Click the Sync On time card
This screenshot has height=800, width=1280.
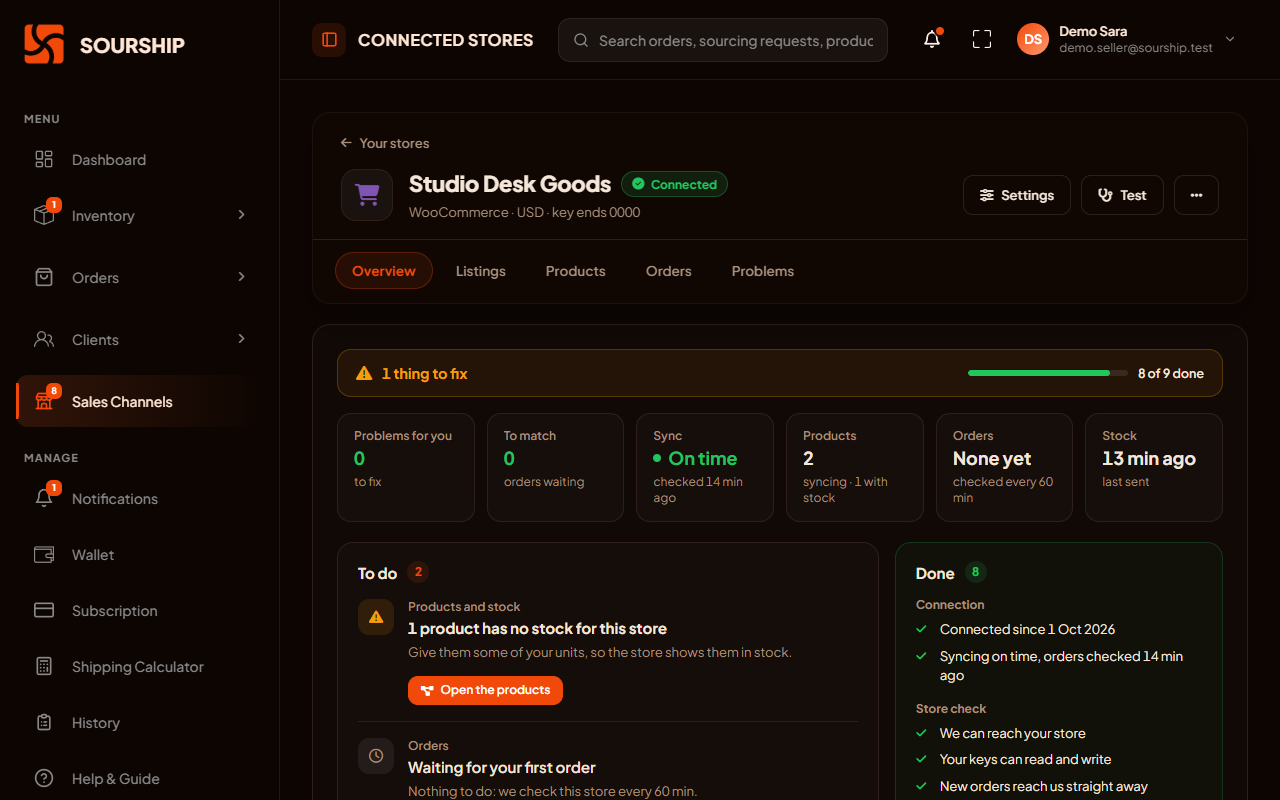coord(705,467)
